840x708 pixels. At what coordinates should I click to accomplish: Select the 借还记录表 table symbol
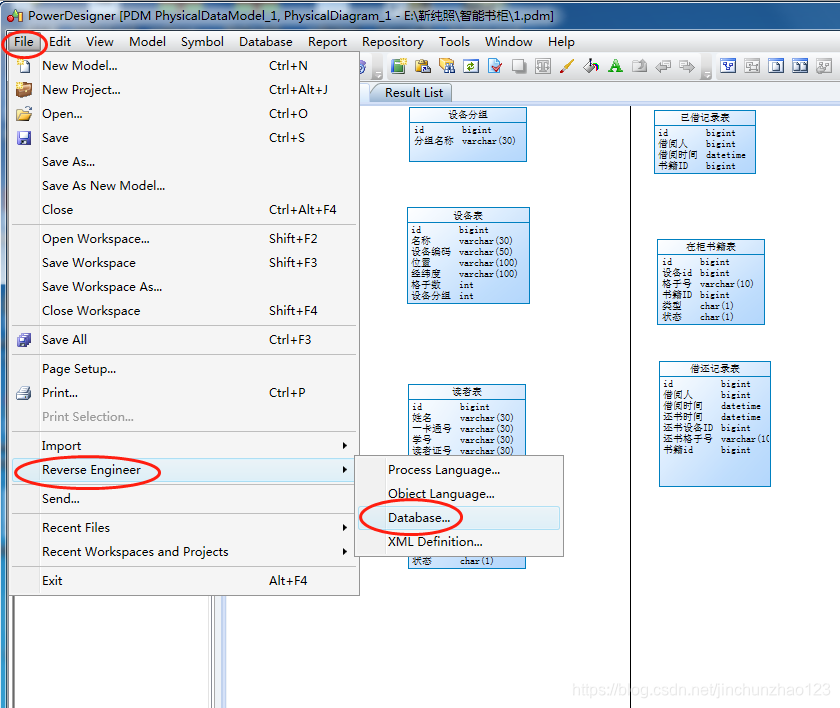point(715,424)
